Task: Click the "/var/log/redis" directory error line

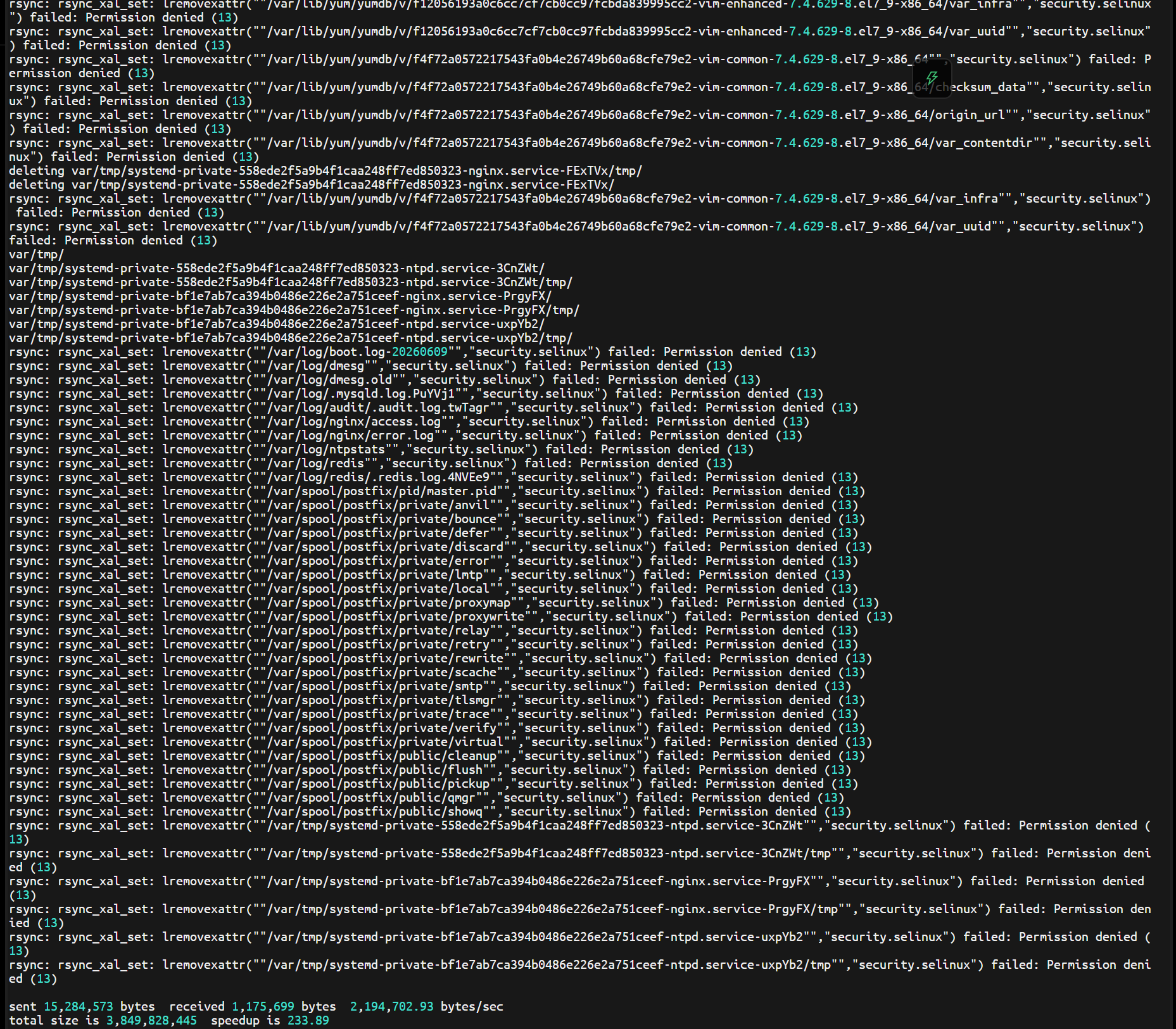Action: tap(370, 464)
